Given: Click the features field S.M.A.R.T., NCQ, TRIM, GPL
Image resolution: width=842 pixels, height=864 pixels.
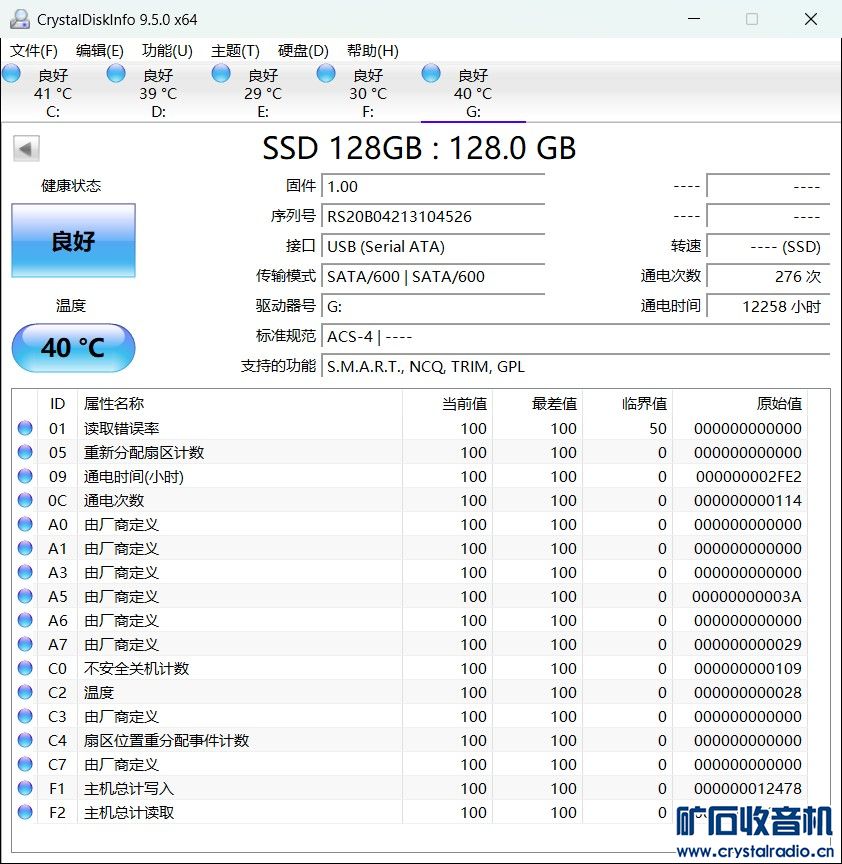Looking at the screenshot, I should [x=575, y=366].
